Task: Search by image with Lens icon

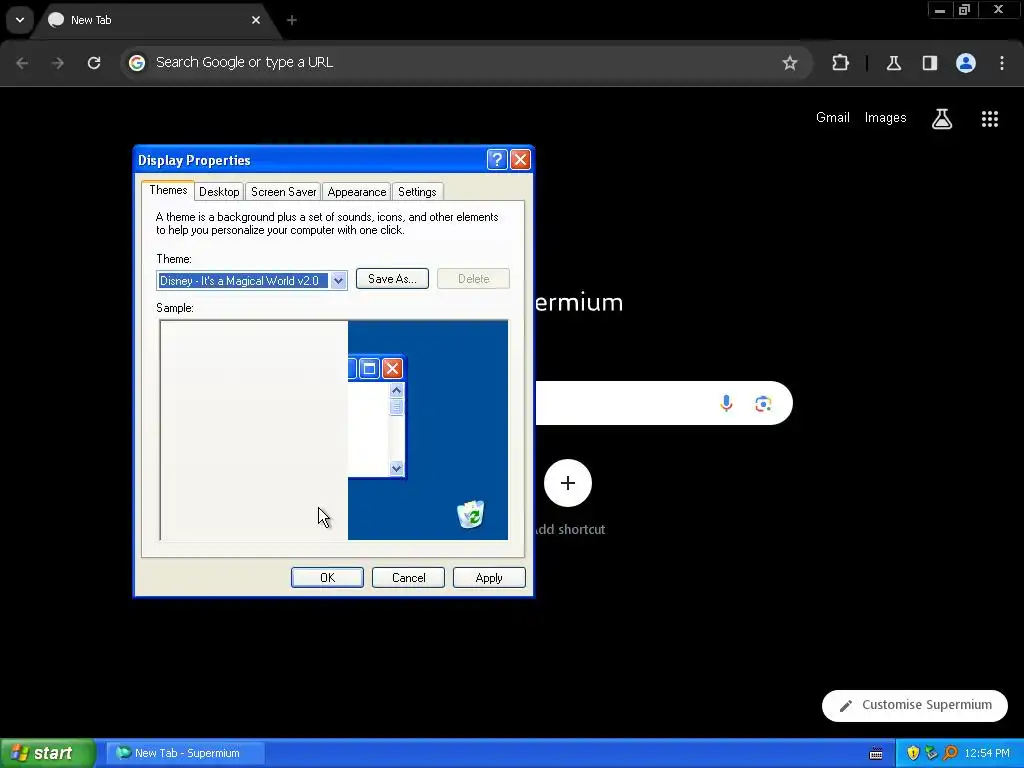Action: pyautogui.click(x=763, y=403)
